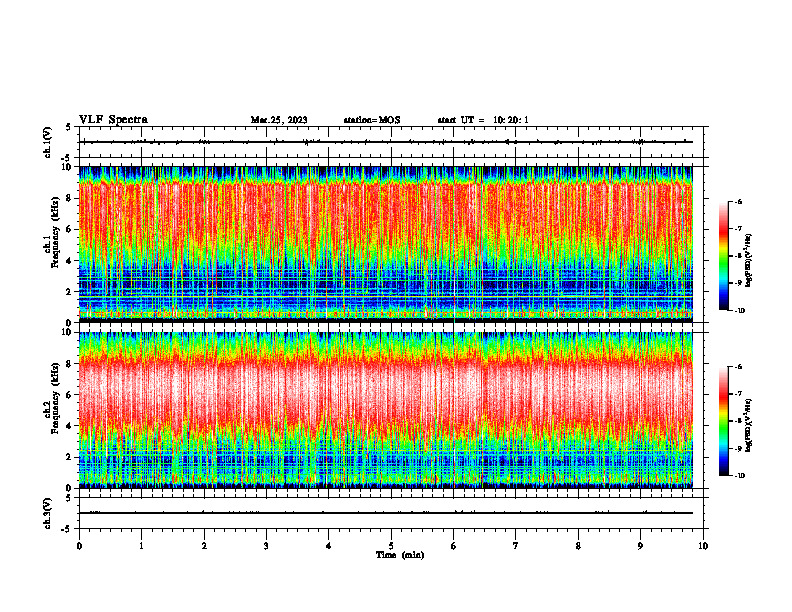Click the time axis tick label "5"

[391, 546]
